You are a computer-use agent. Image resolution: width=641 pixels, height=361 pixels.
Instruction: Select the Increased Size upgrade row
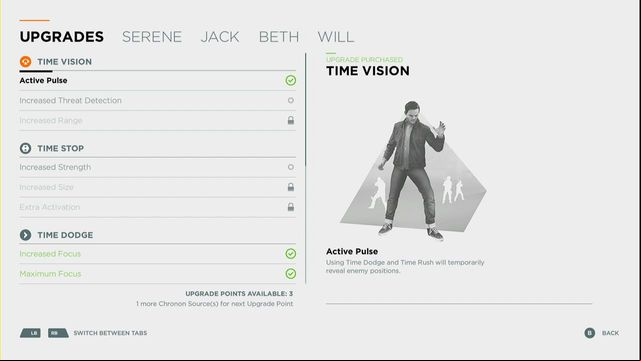157,187
